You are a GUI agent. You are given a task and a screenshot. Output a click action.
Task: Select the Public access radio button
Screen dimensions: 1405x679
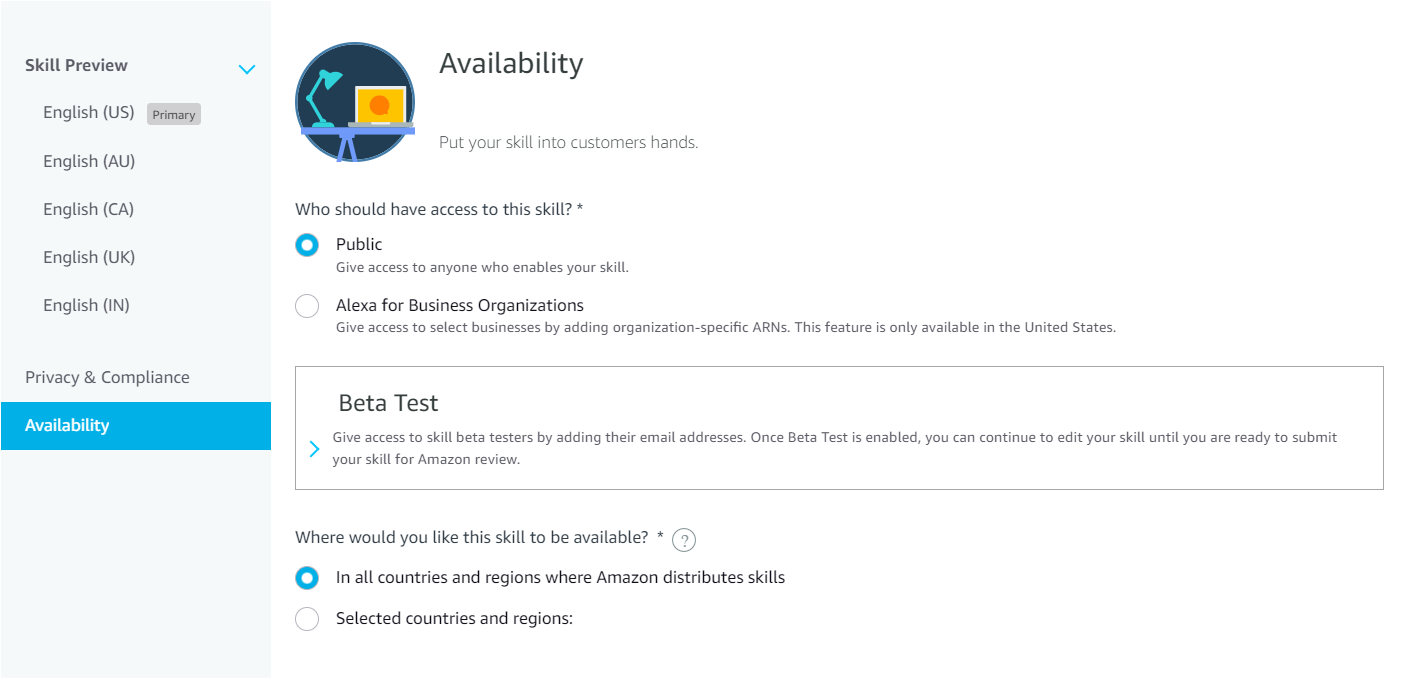[307, 244]
